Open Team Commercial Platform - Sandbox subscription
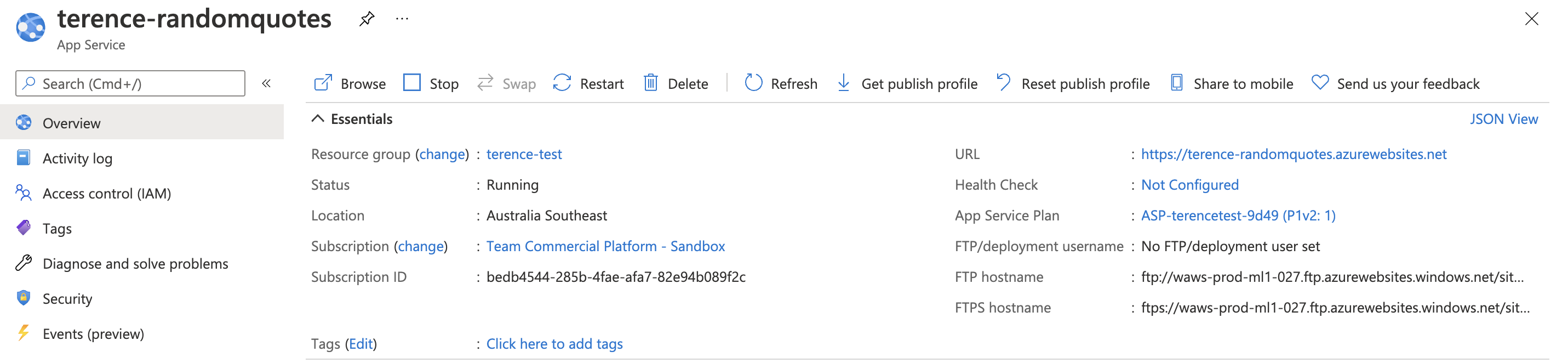The height and width of the screenshot is (363, 1568). pyautogui.click(x=605, y=247)
